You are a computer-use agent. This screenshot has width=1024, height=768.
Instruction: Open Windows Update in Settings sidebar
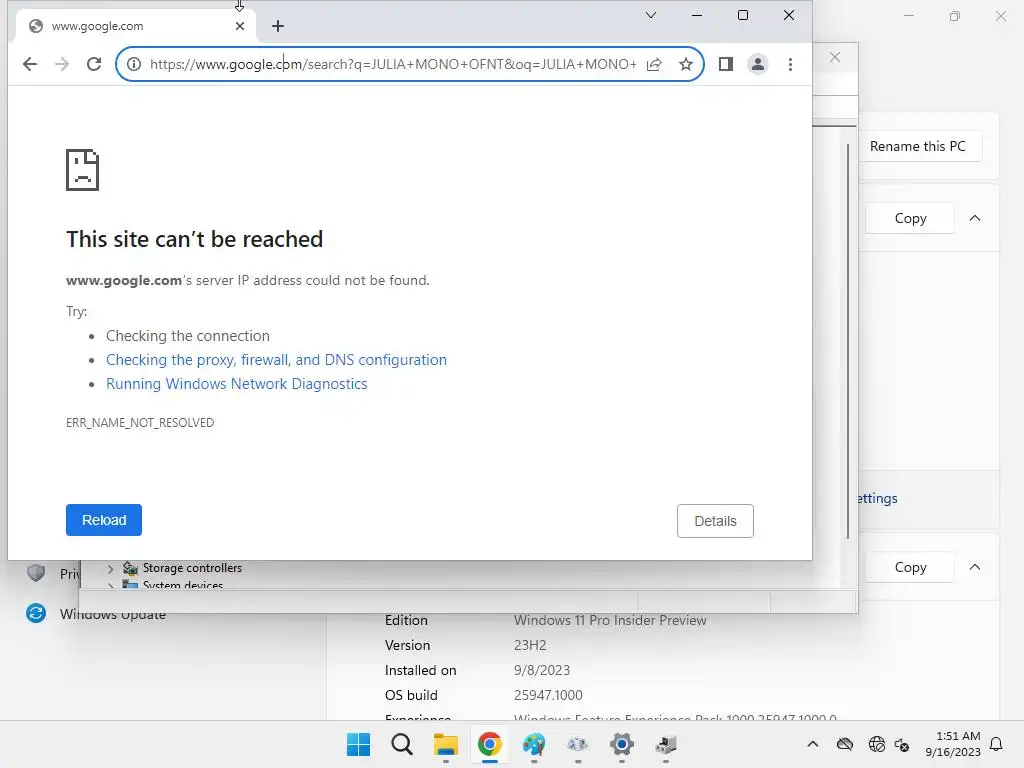[x=112, y=615]
